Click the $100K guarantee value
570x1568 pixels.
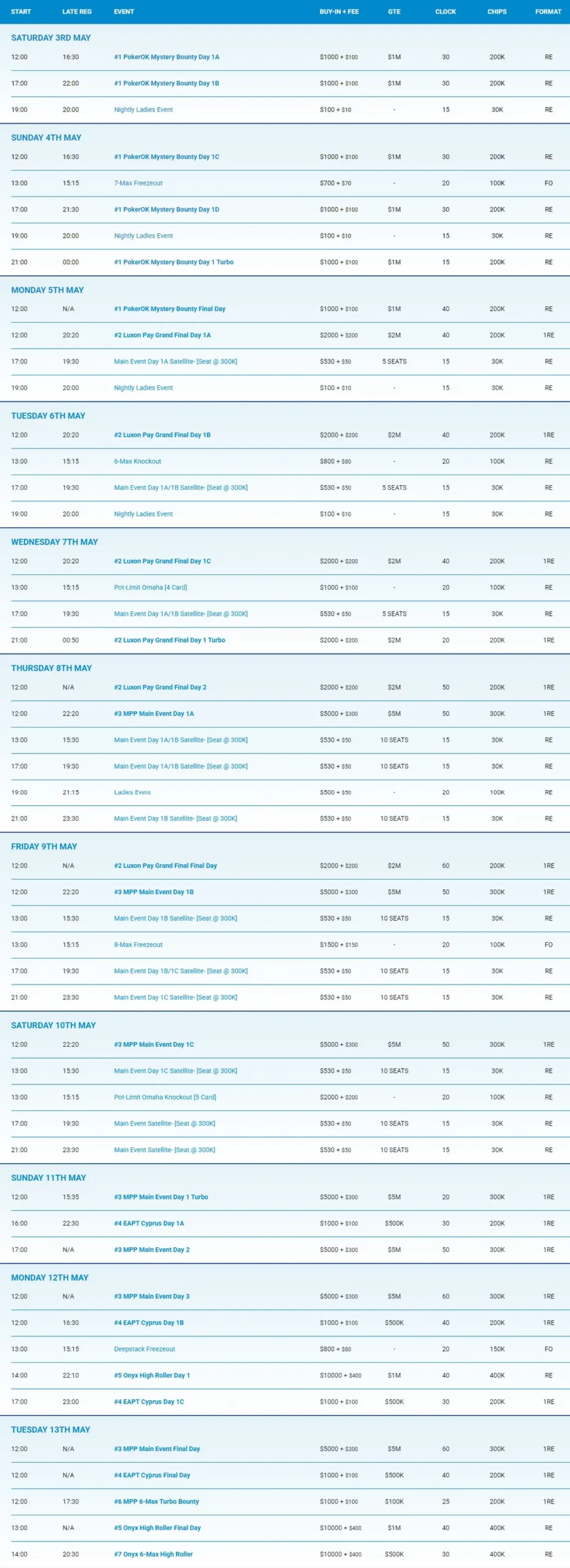tap(394, 1501)
